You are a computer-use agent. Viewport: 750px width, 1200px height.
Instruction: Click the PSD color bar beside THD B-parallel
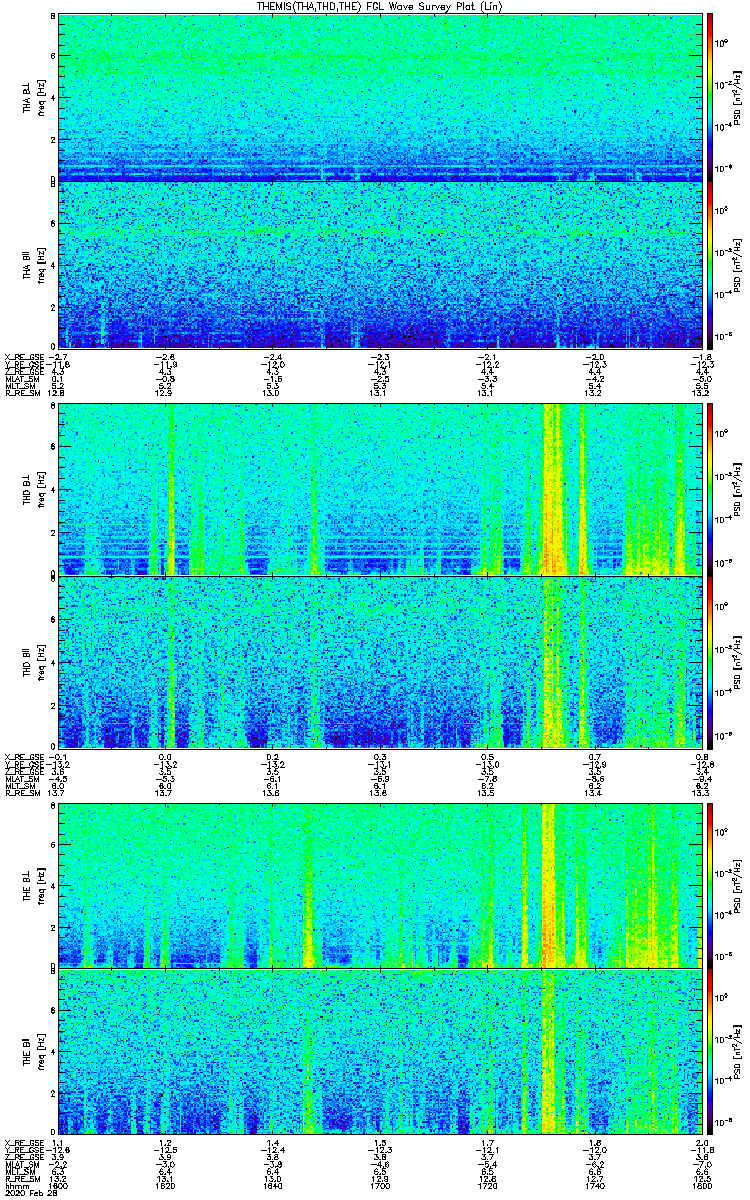710,662
